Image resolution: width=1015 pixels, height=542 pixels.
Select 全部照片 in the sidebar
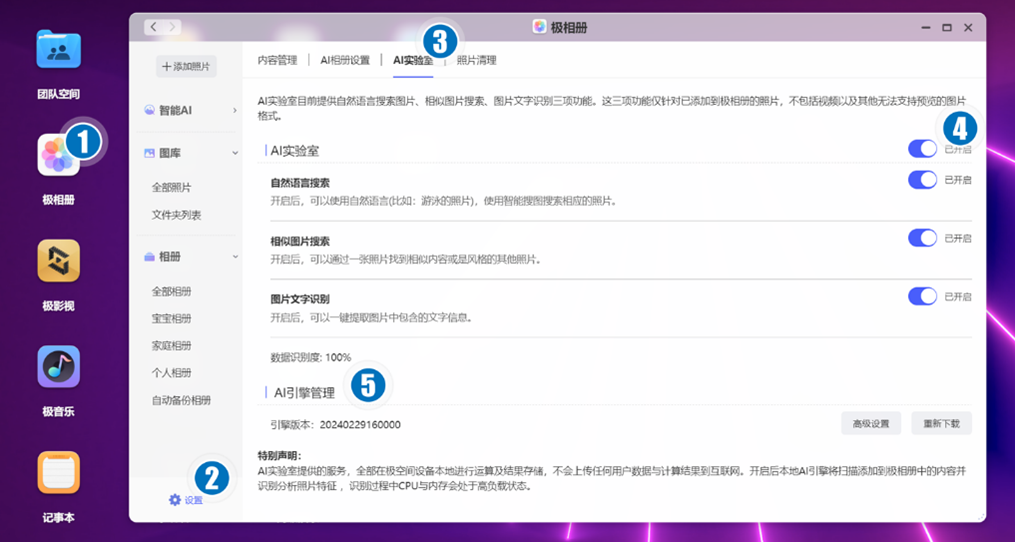click(172, 188)
